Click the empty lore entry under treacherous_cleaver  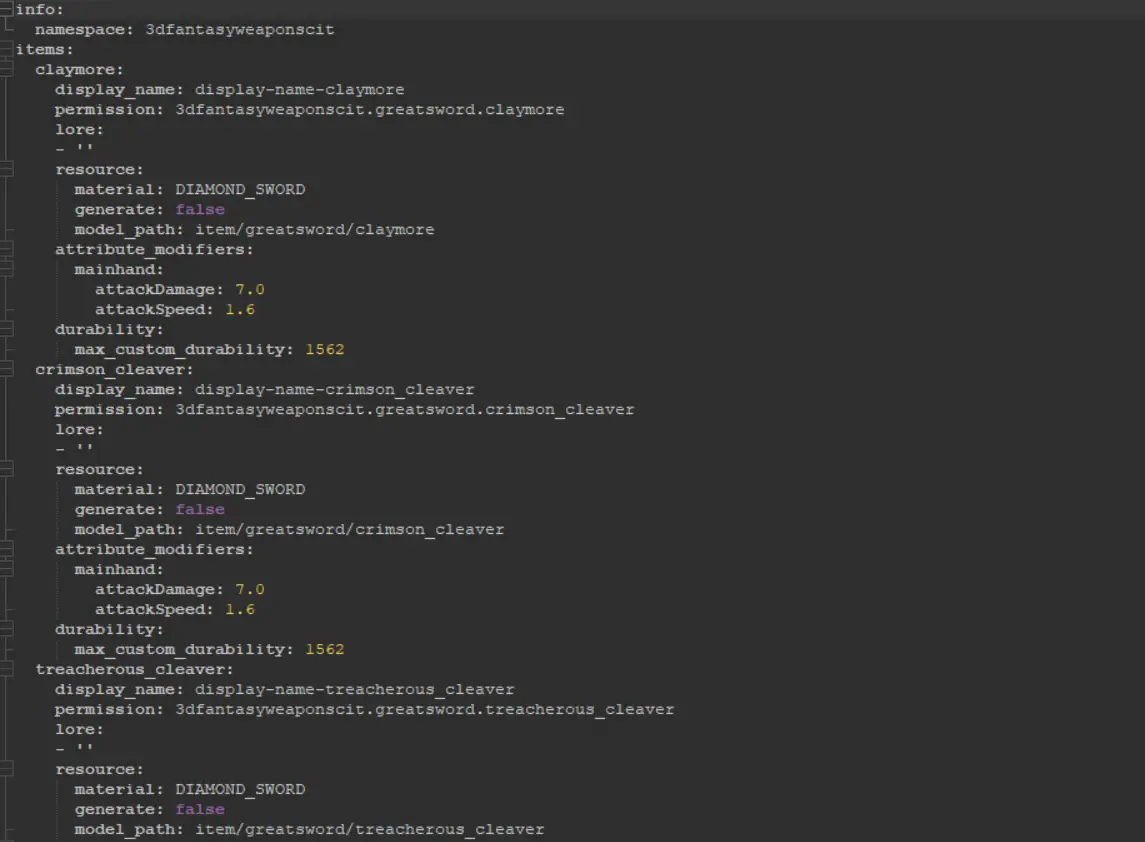tap(74, 748)
